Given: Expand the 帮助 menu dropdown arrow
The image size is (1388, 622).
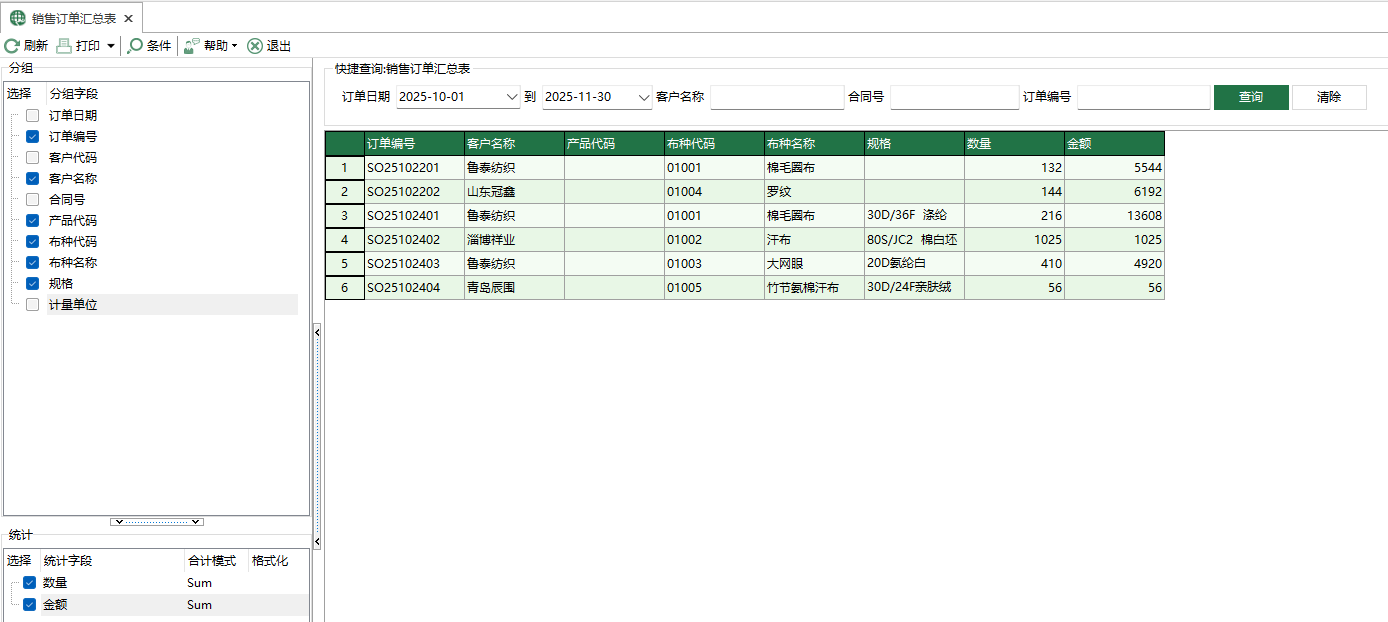Looking at the screenshot, I should (234, 45).
